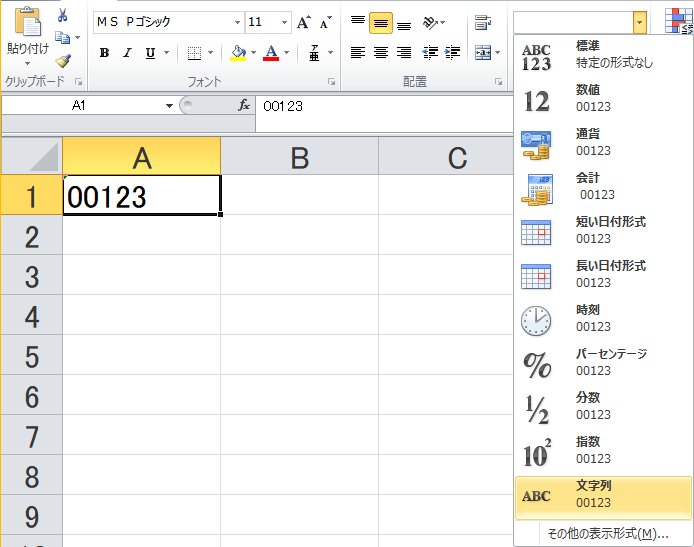Open the クリップボード dialog launcher
This screenshot has height=547, width=694.
[79, 81]
